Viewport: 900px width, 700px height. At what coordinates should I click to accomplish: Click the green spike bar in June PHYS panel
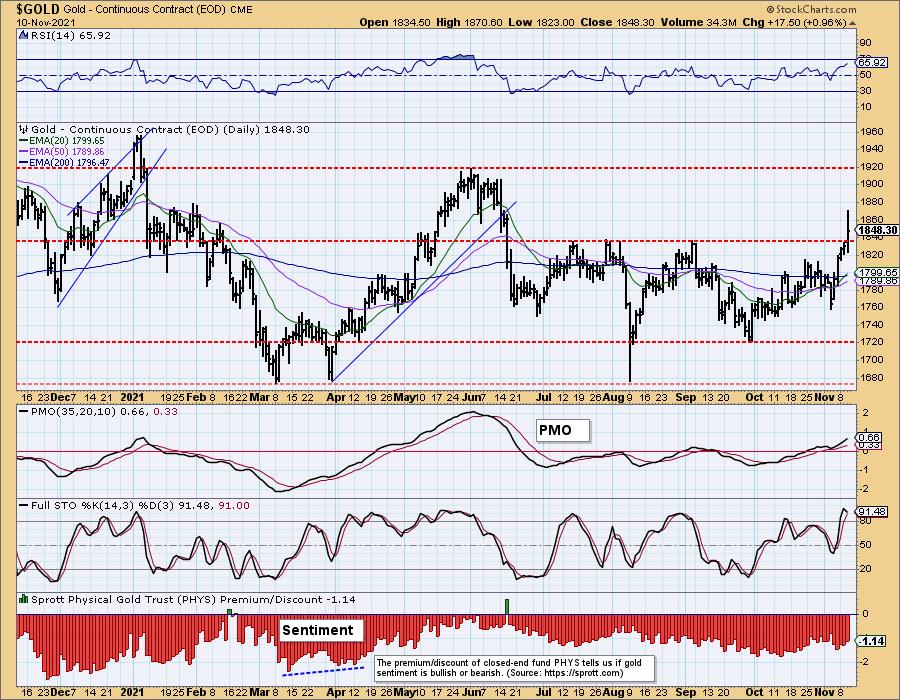pyautogui.click(x=507, y=607)
